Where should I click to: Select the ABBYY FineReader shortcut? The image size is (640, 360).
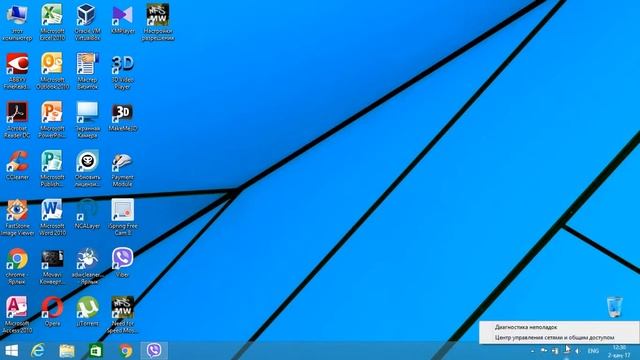(x=17, y=71)
